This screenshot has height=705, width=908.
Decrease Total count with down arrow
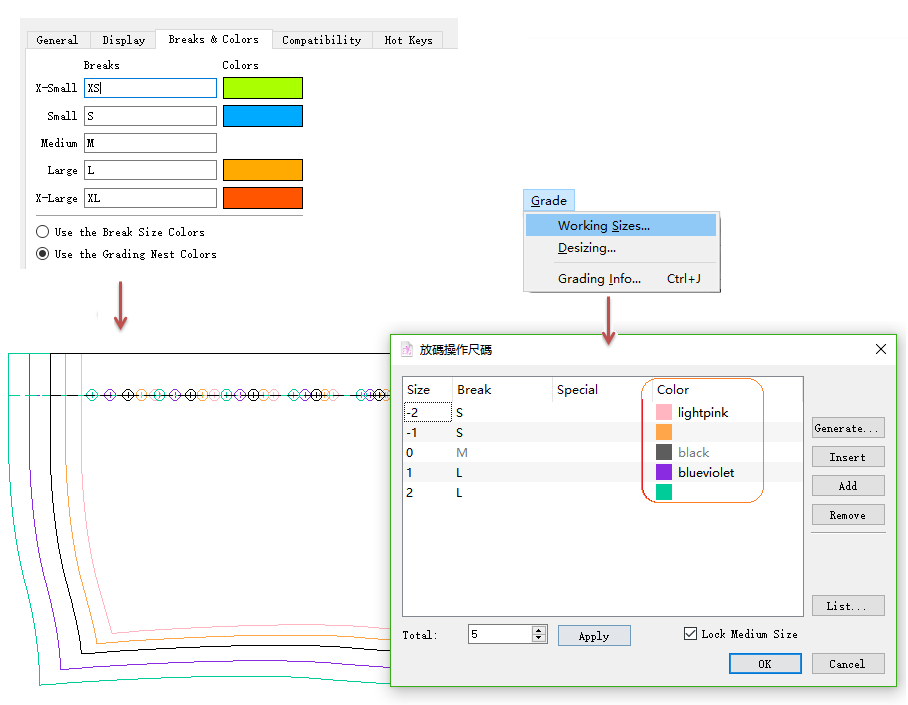[540, 639]
